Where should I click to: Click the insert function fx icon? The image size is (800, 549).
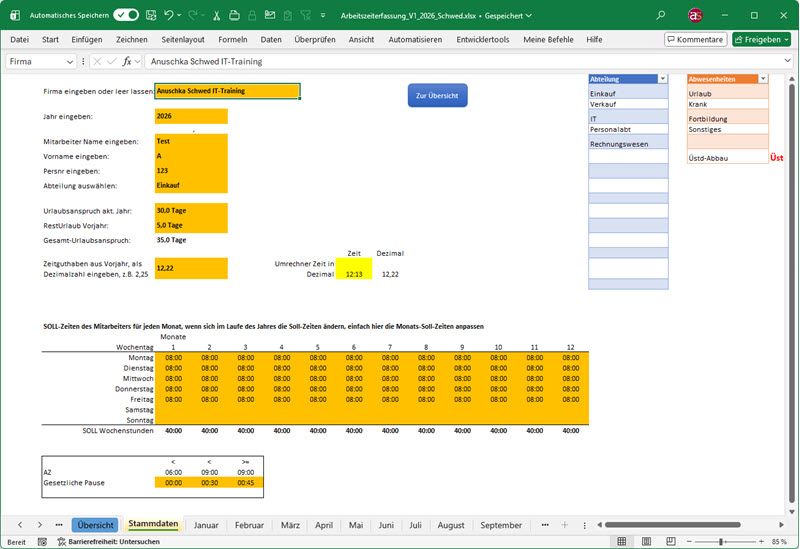click(128, 61)
